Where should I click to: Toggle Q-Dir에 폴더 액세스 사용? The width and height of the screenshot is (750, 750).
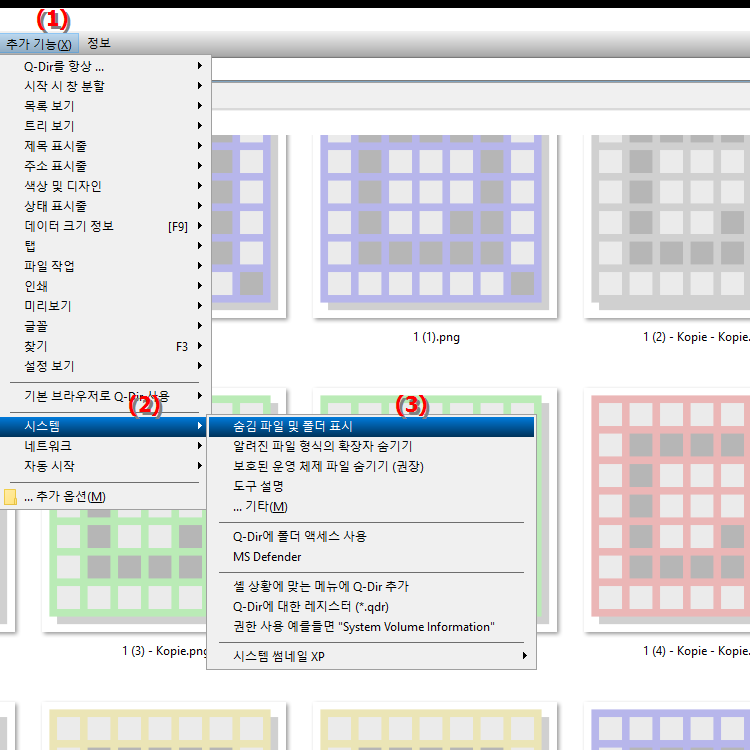tap(371, 537)
